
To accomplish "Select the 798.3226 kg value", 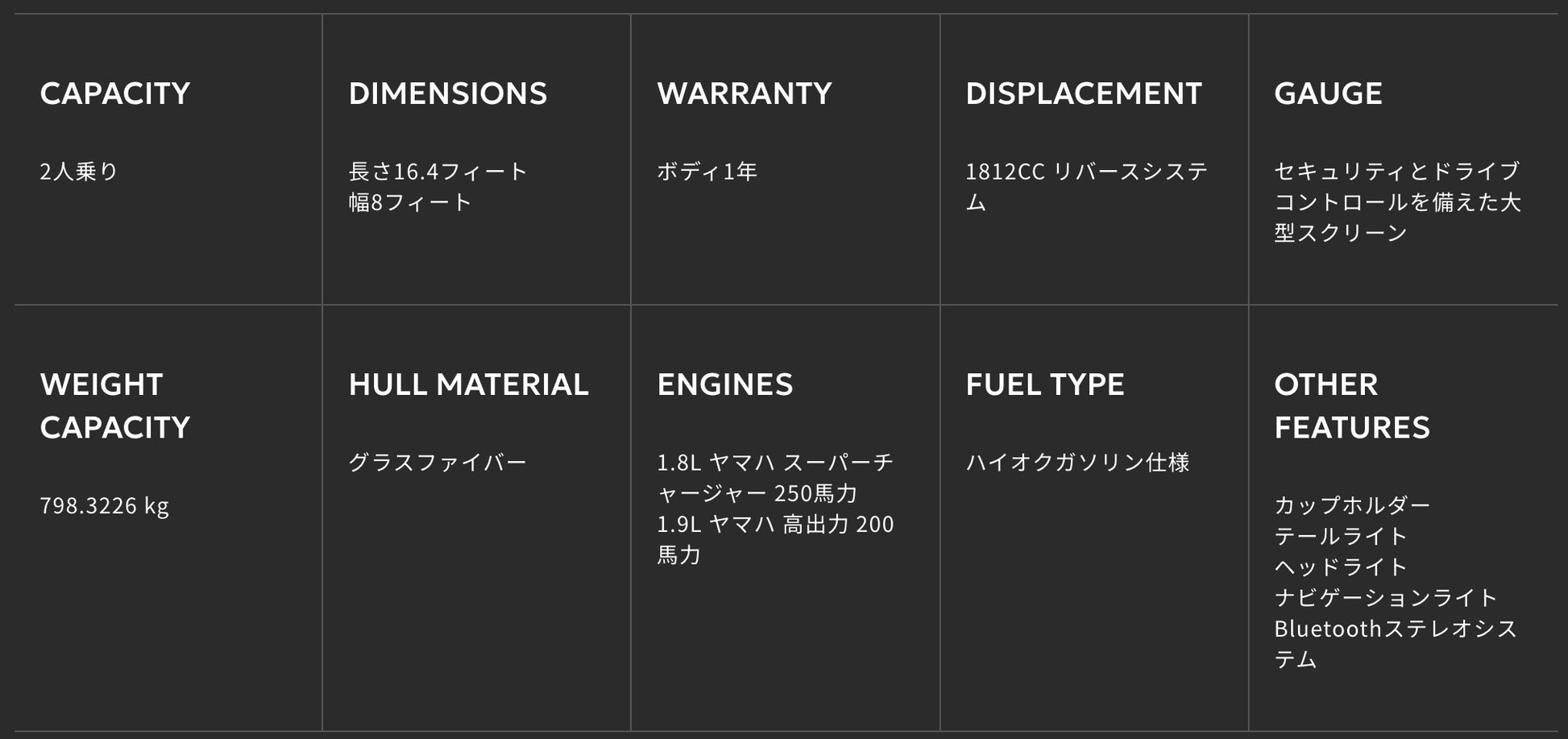I will (104, 505).
